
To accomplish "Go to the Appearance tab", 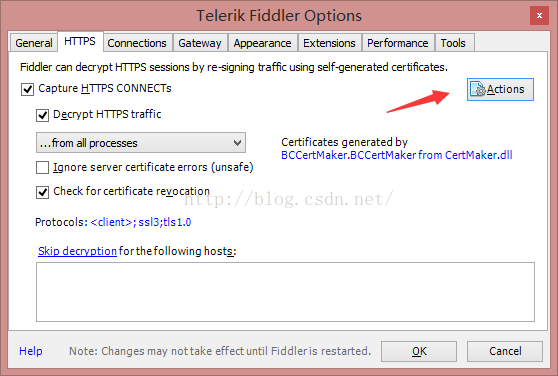I will click(x=263, y=43).
